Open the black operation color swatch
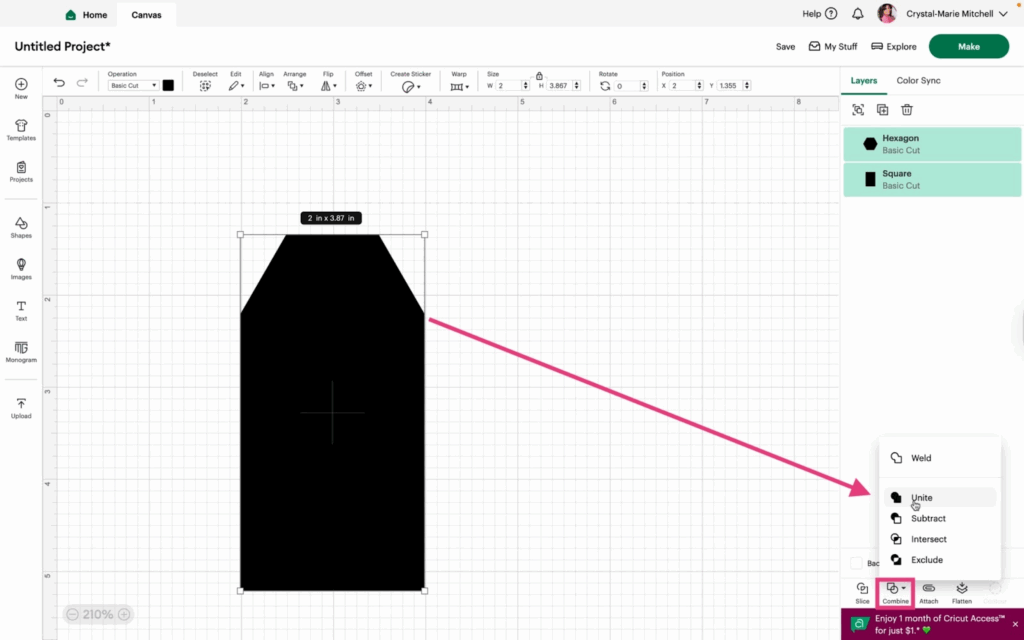 pos(168,86)
